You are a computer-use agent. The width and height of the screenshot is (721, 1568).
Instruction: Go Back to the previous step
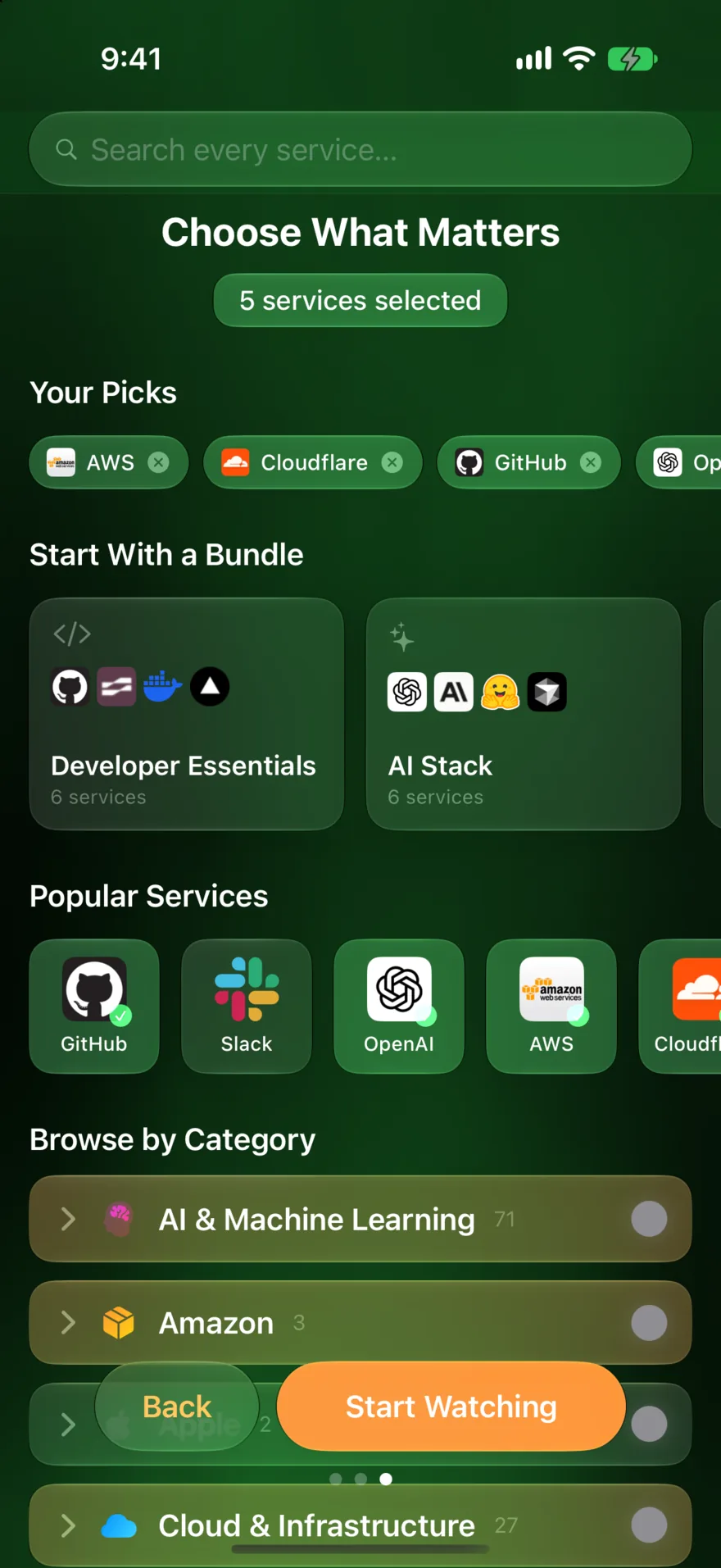pos(177,1407)
